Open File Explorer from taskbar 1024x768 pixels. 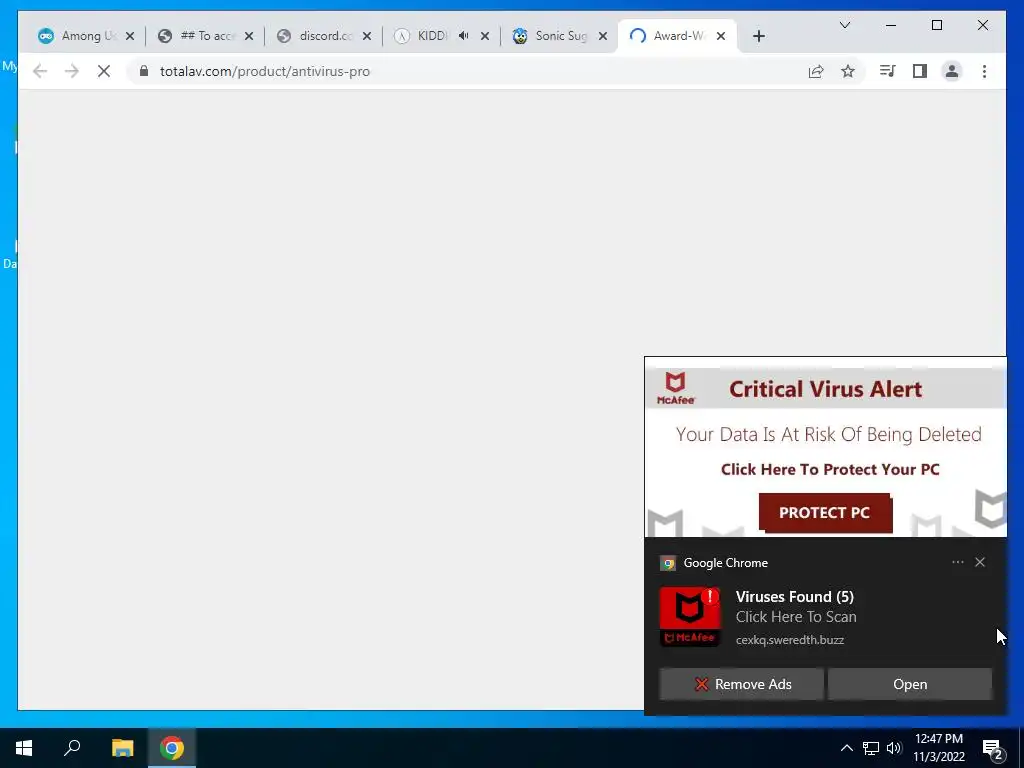coord(122,748)
